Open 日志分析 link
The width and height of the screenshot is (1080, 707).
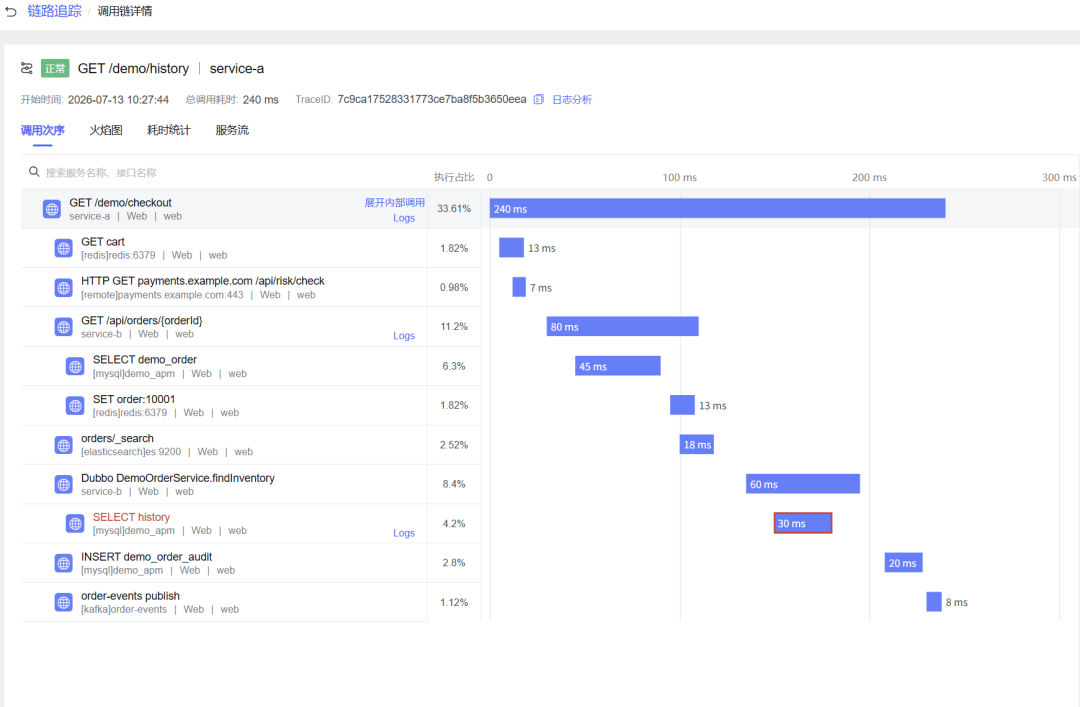pos(572,99)
